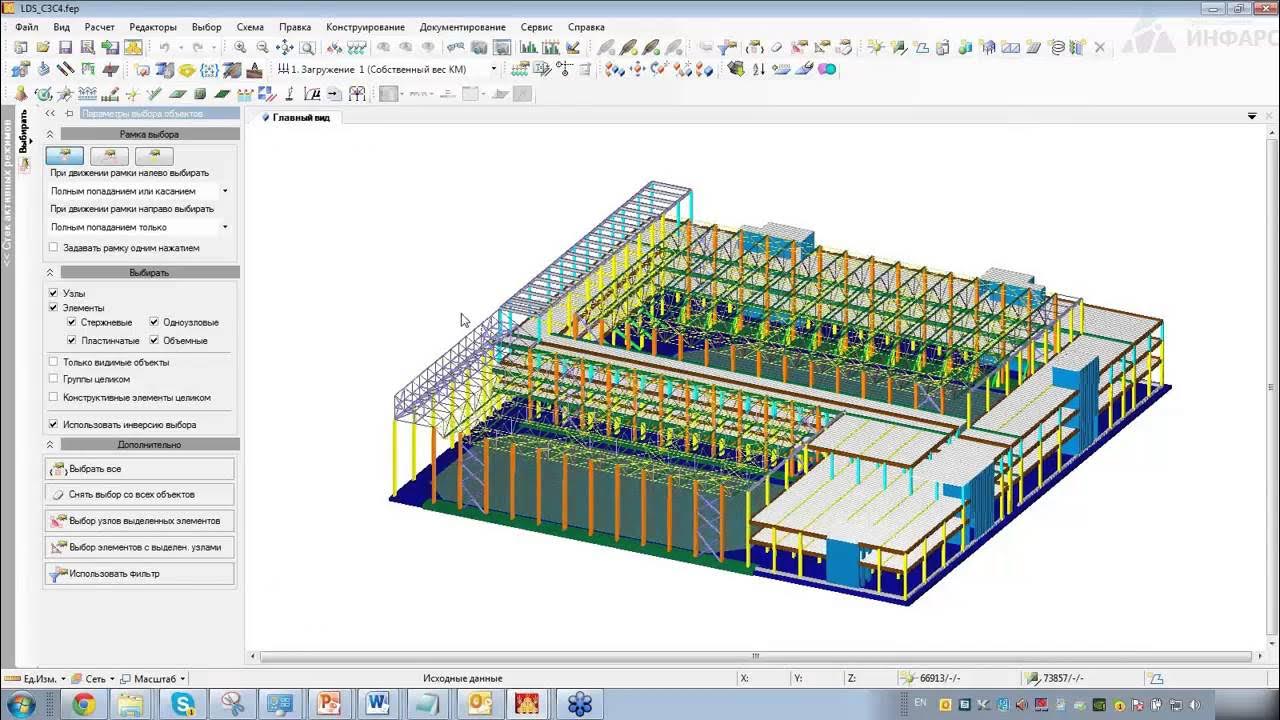Toggle Использовать инверсию выбора checkbox
This screenshot has height=720, width=1280.
point(54,424)
